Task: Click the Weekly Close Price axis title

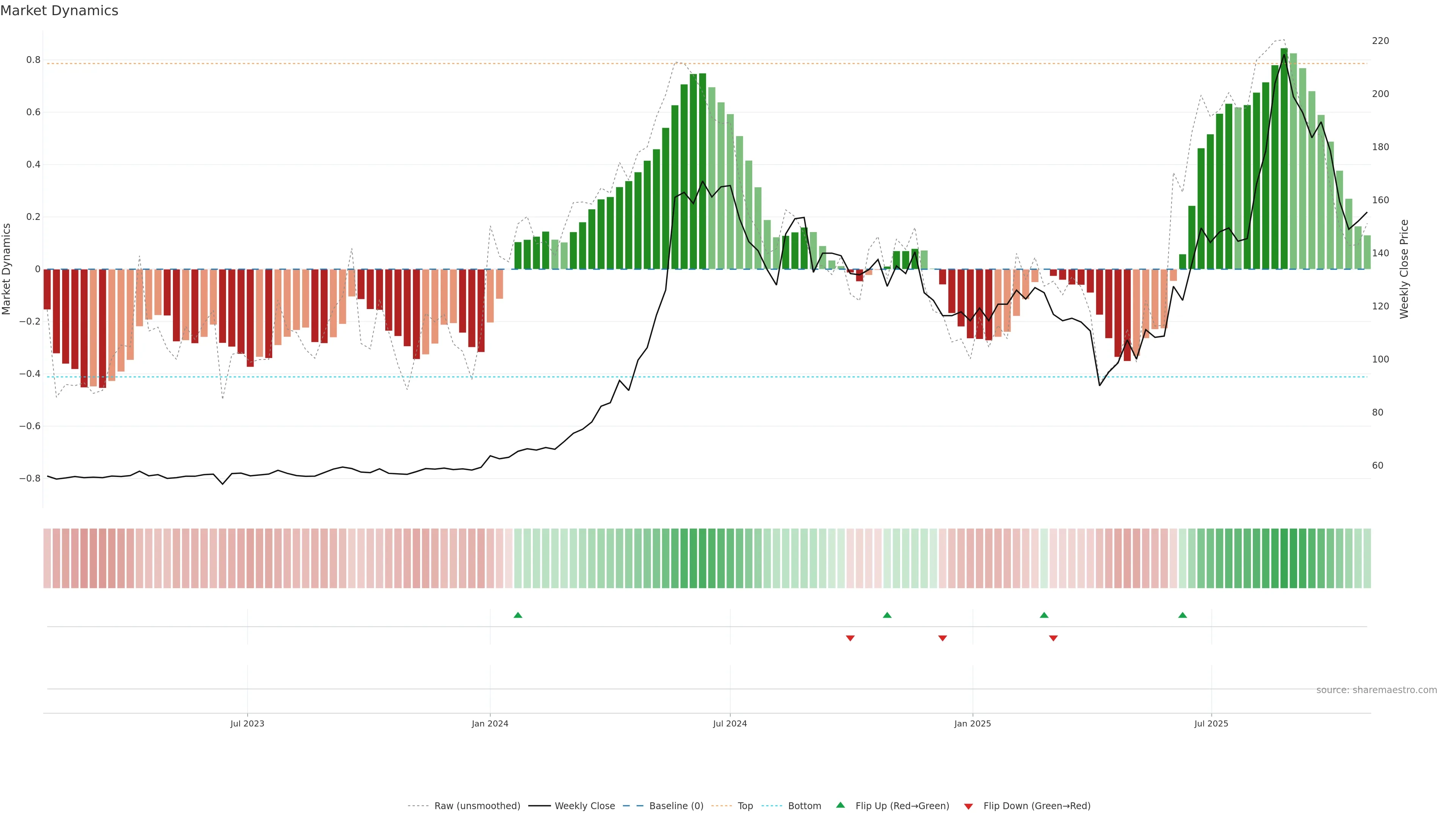Action: tap(1404, 269)
